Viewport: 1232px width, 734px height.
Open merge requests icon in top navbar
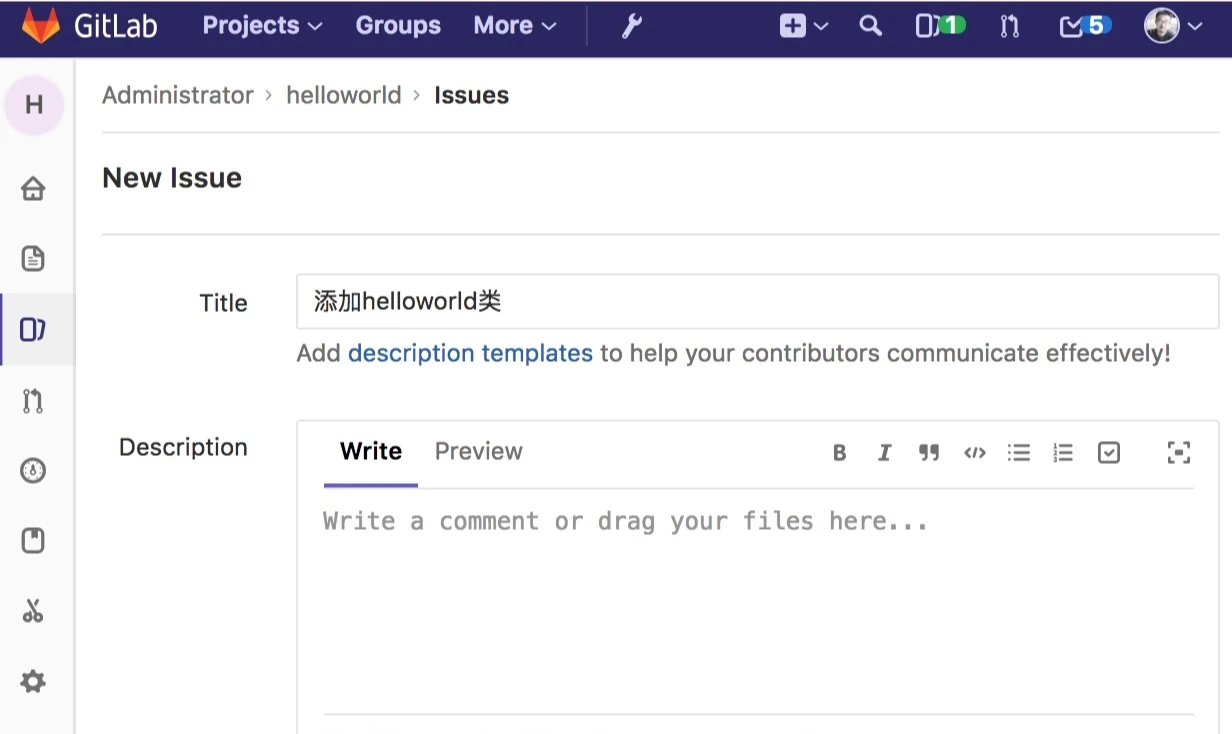(1009, 26)
